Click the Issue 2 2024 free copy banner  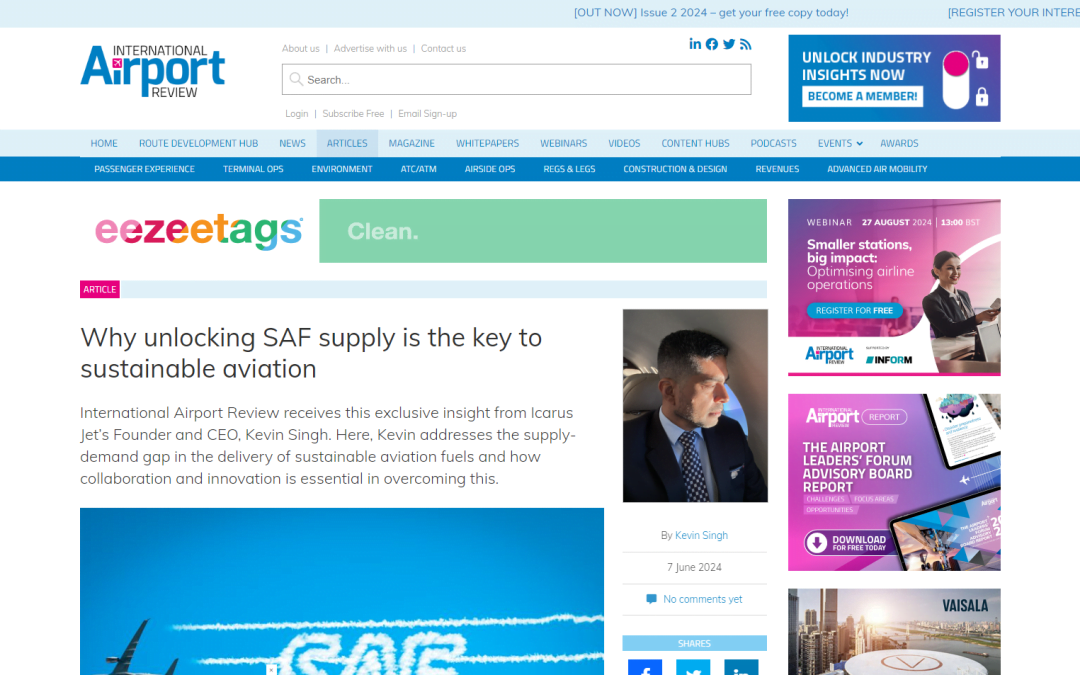click(x=711, y=12)
